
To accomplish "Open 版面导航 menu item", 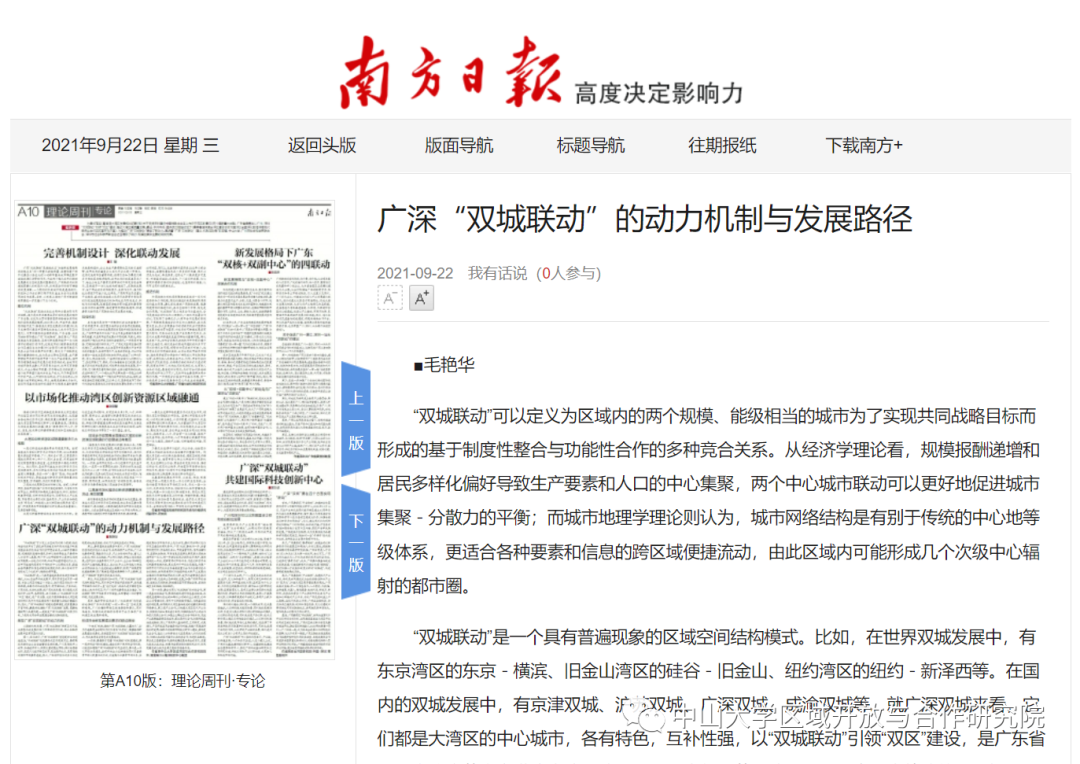I will [459, 145].
